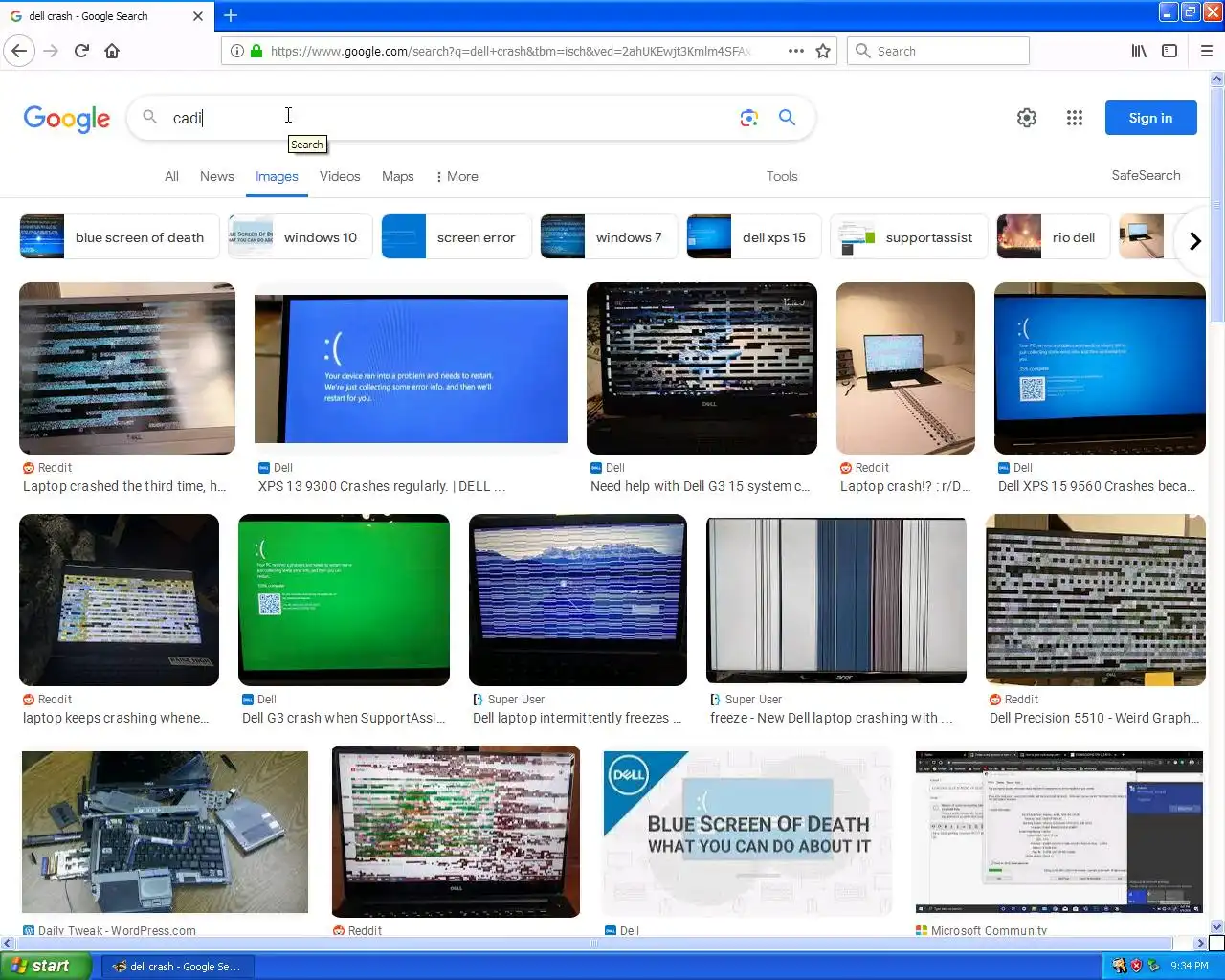This screenshot has height=980, width=1225.
Task: Switch to the Maps tab
Action: click(398, 176)
